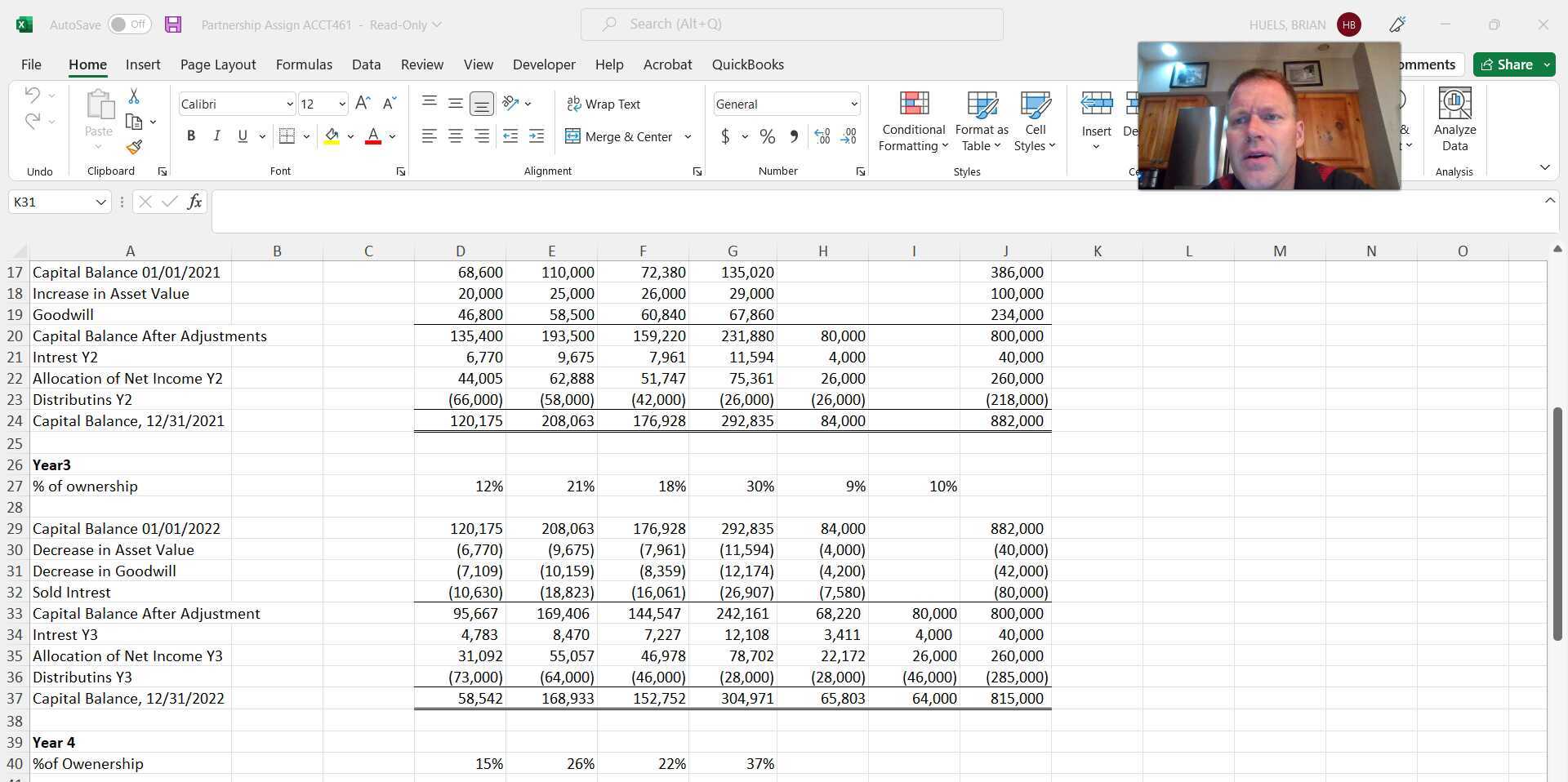Viewport: 1568px width, 782px height.
Task: Open the Formulas ribbon tab
Action: (304, 64)
